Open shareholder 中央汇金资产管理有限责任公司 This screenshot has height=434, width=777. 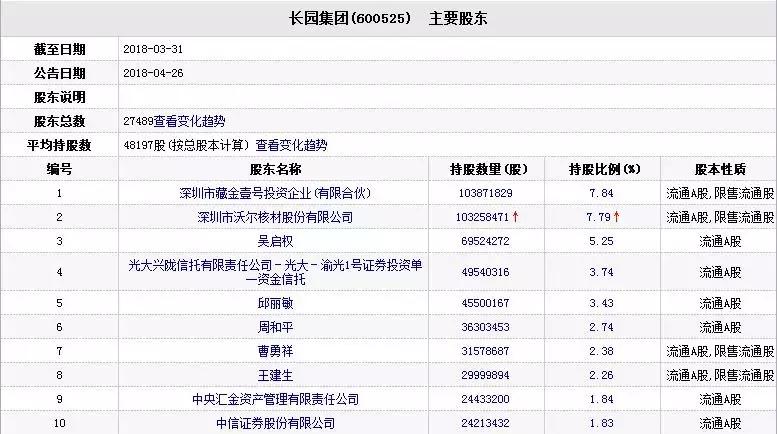coord(275,399)
